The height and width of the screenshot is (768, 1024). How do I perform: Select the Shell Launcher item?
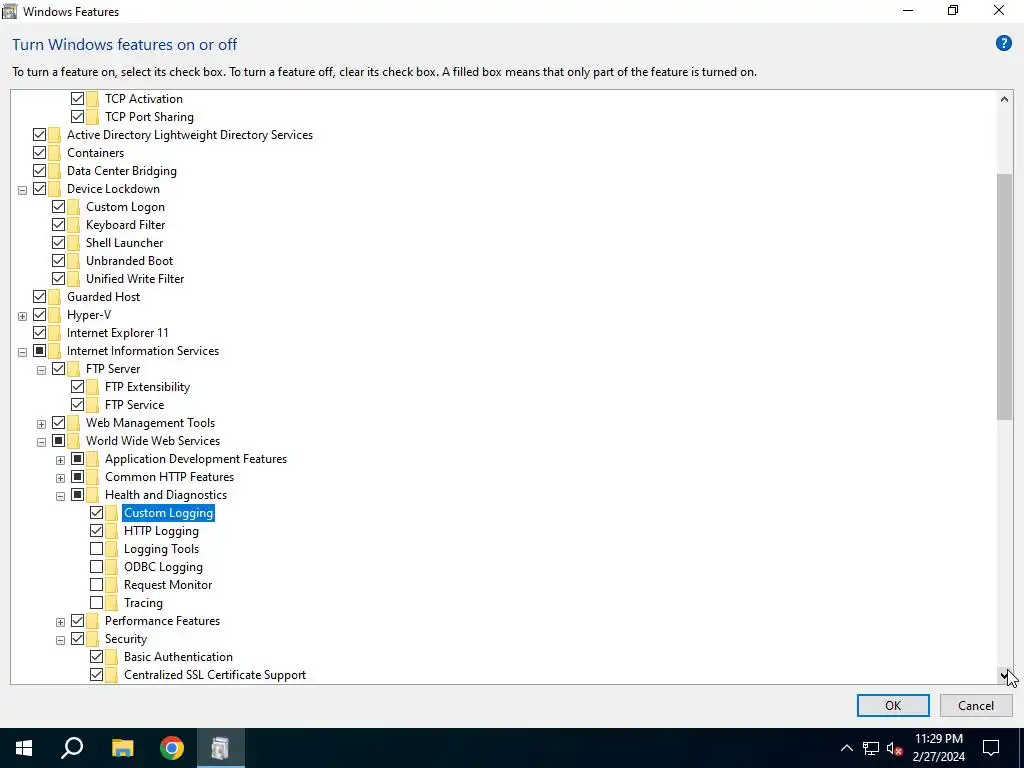[124, 242]
